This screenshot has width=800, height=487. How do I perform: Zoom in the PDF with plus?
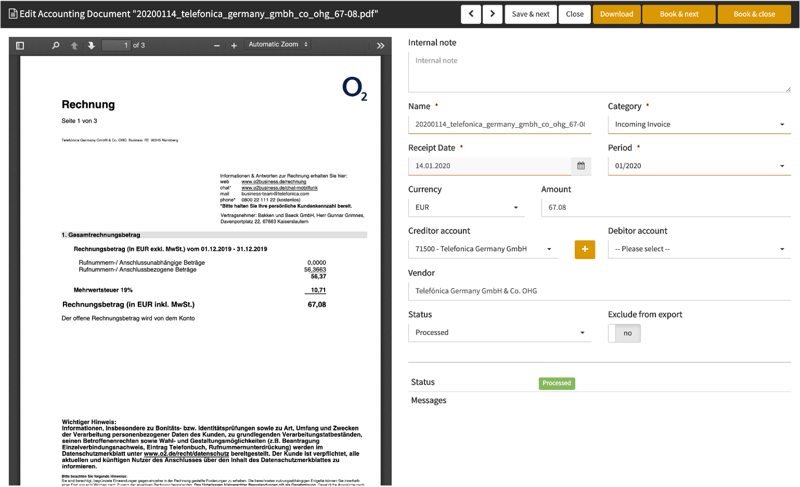234,45
